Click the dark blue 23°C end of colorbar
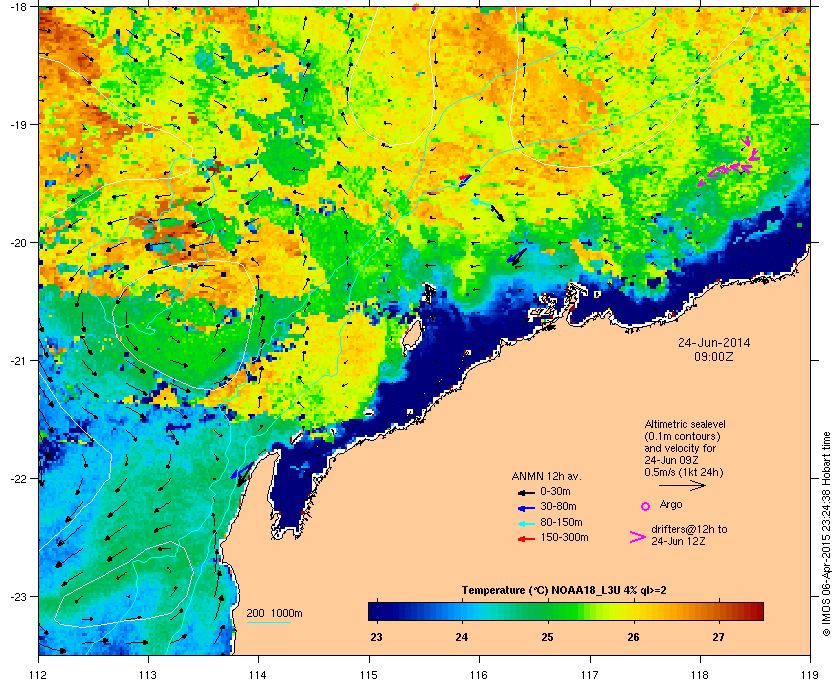This screenshot has height=680, width=840. 376,611
